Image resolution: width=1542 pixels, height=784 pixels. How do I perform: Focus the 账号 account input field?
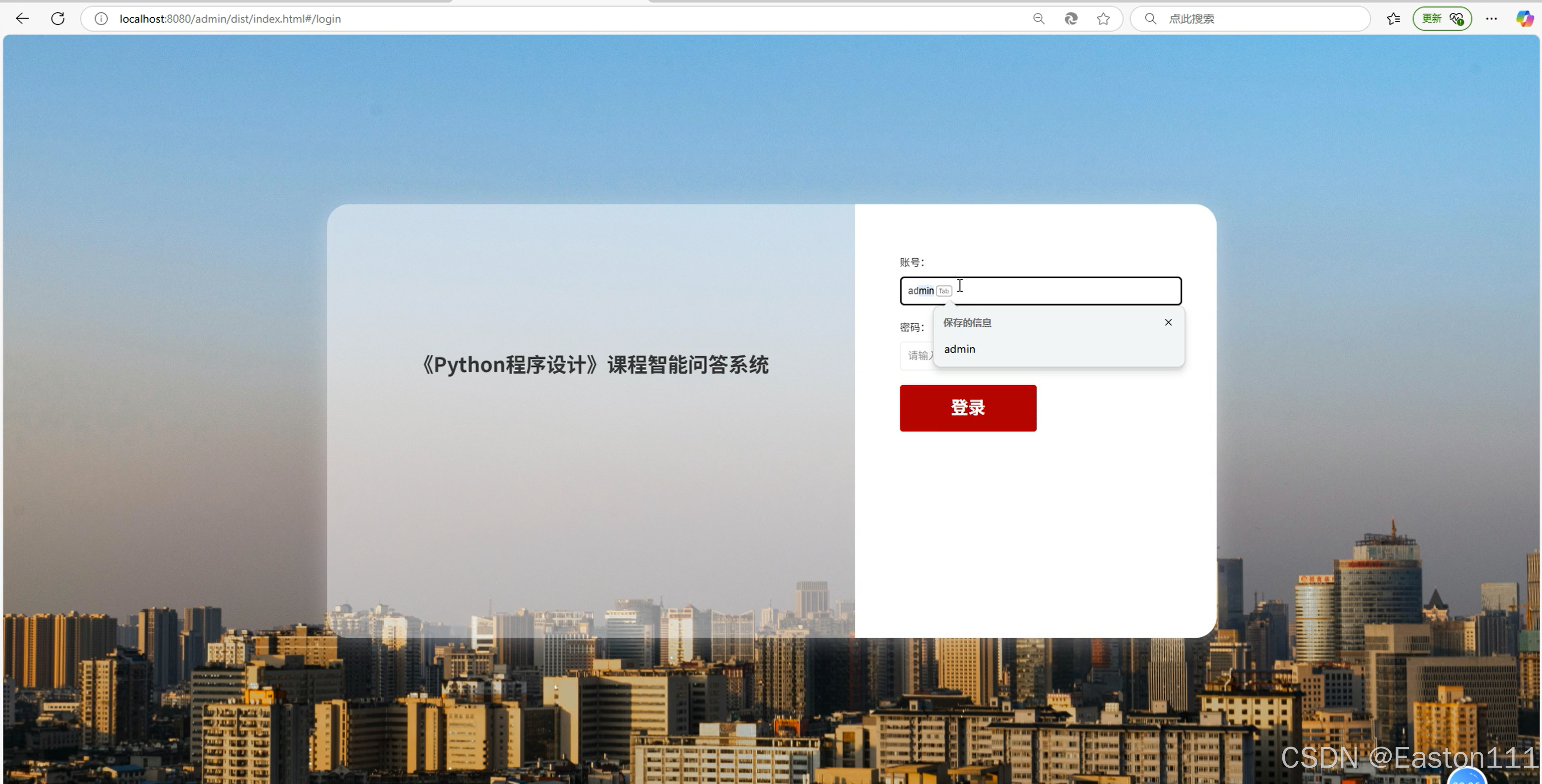[1066, 291]
